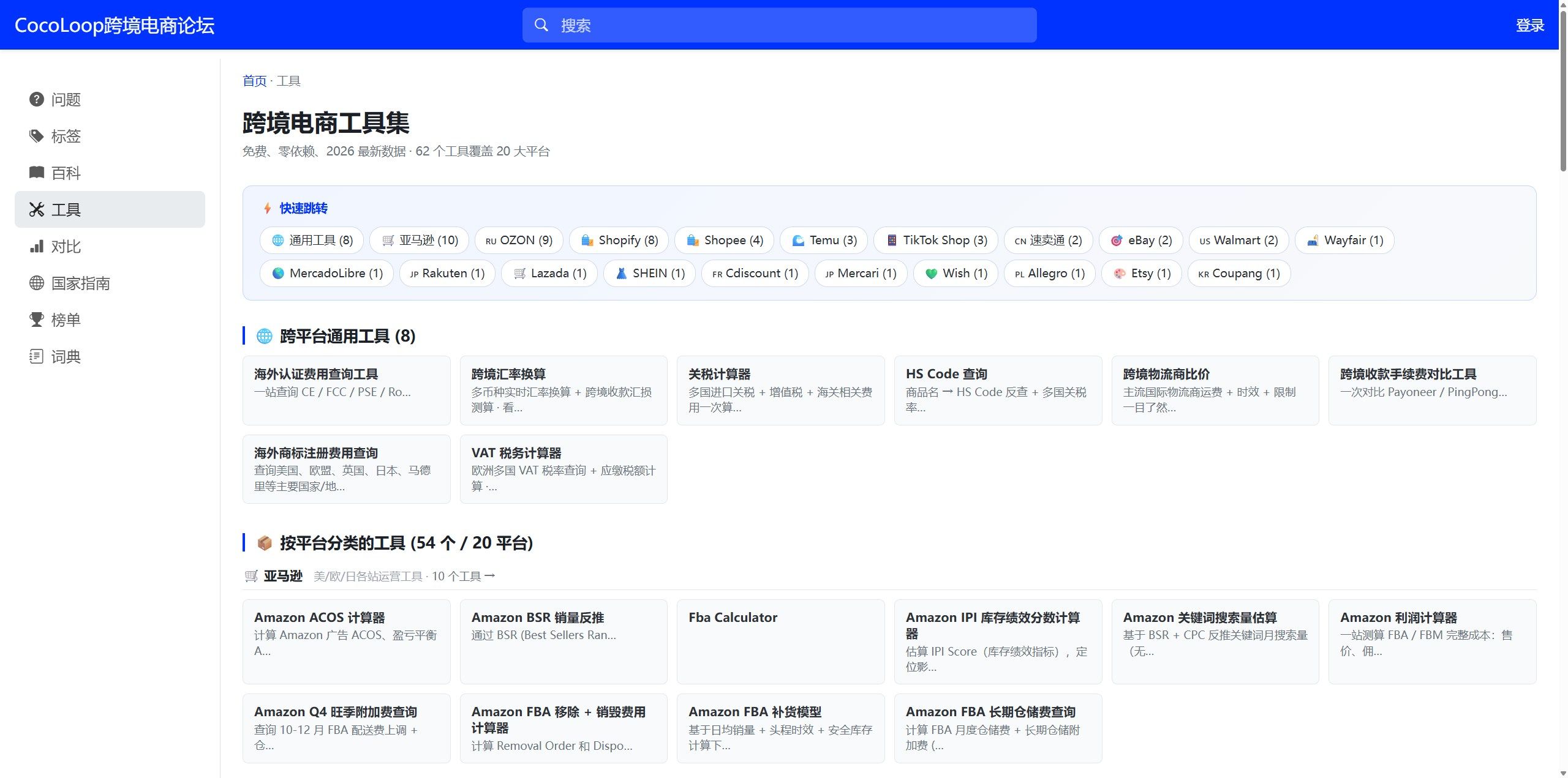1568x778 pixels.
Task: Open the Amazon IPI 库存绩效分数计算器 card
Action: (x=998, y=641)
